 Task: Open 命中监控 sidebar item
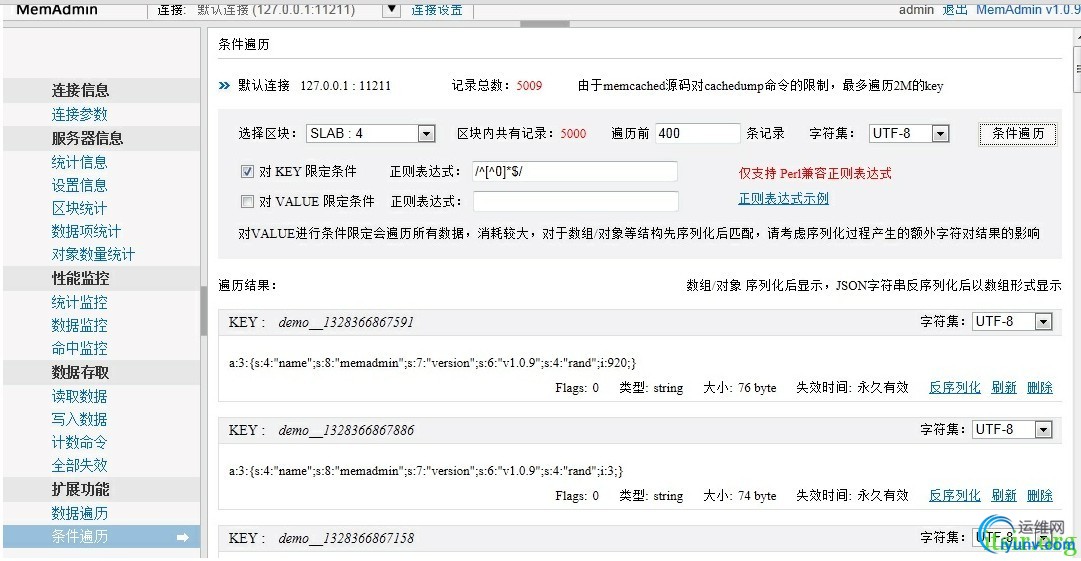(79, 348)
